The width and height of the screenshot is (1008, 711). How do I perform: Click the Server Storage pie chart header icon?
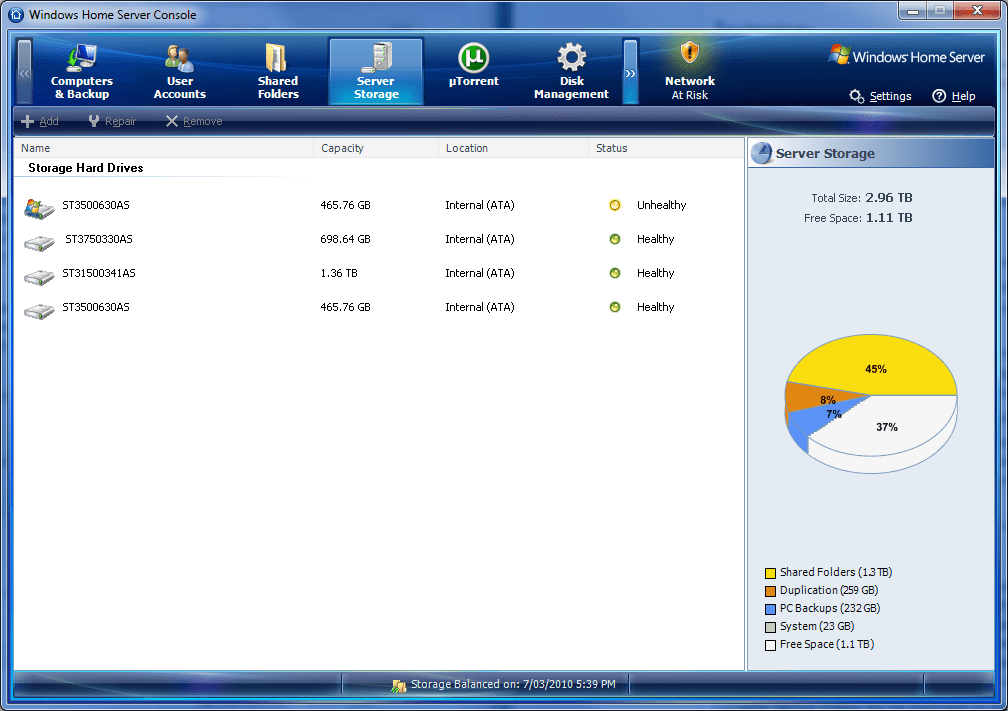coord(761,153)
